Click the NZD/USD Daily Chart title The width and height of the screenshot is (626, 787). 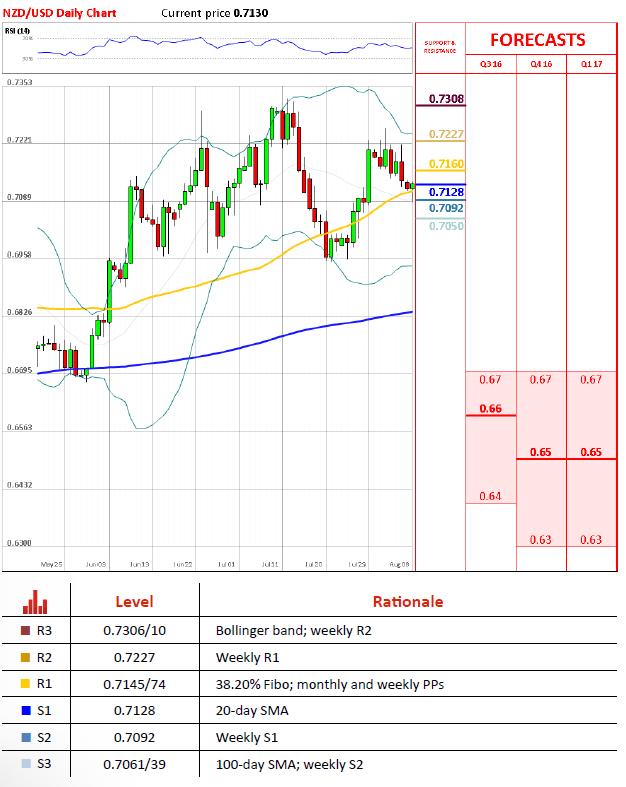point(60,13)
